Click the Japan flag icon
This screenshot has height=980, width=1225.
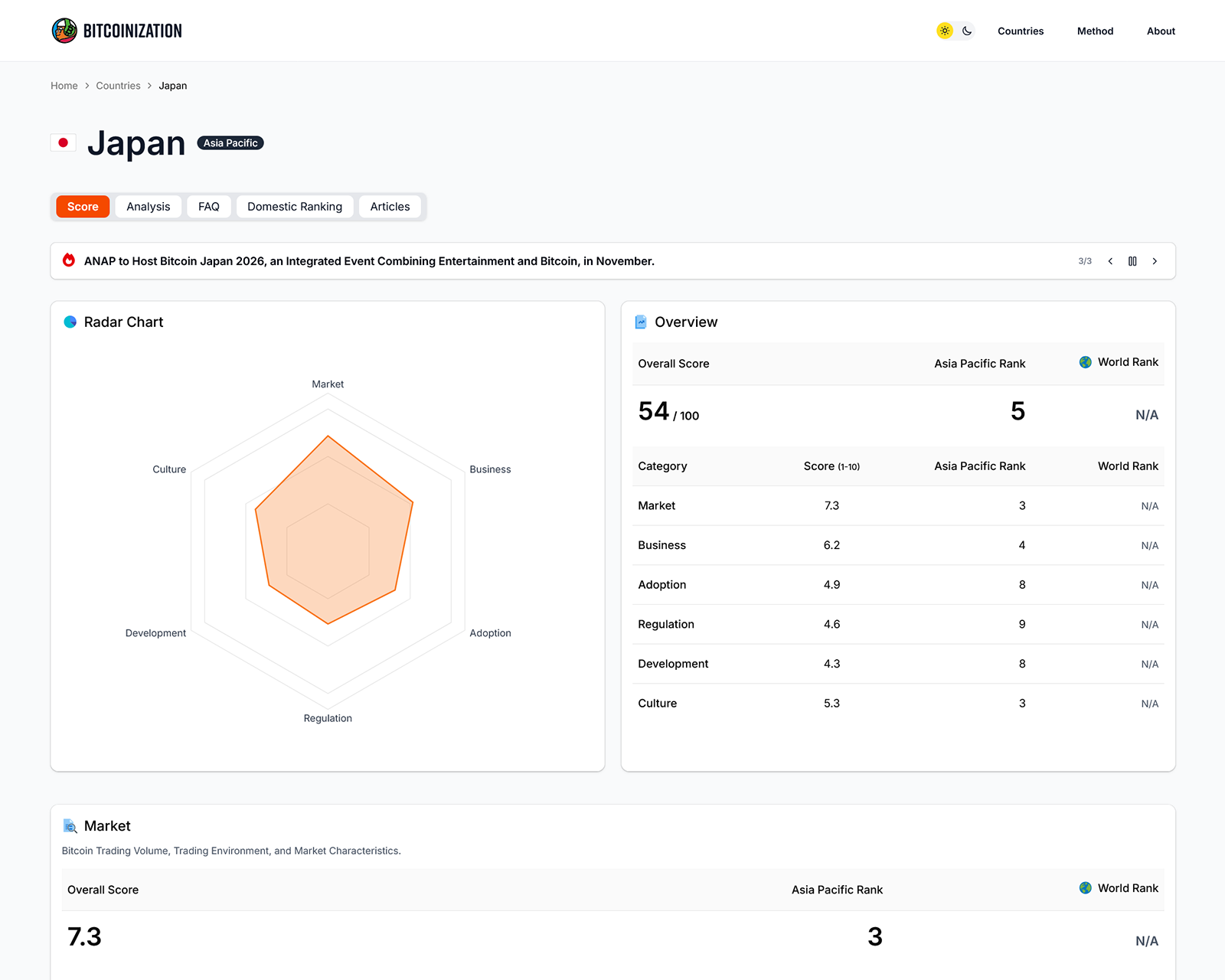pyautogui.click(x=63, y=142)
